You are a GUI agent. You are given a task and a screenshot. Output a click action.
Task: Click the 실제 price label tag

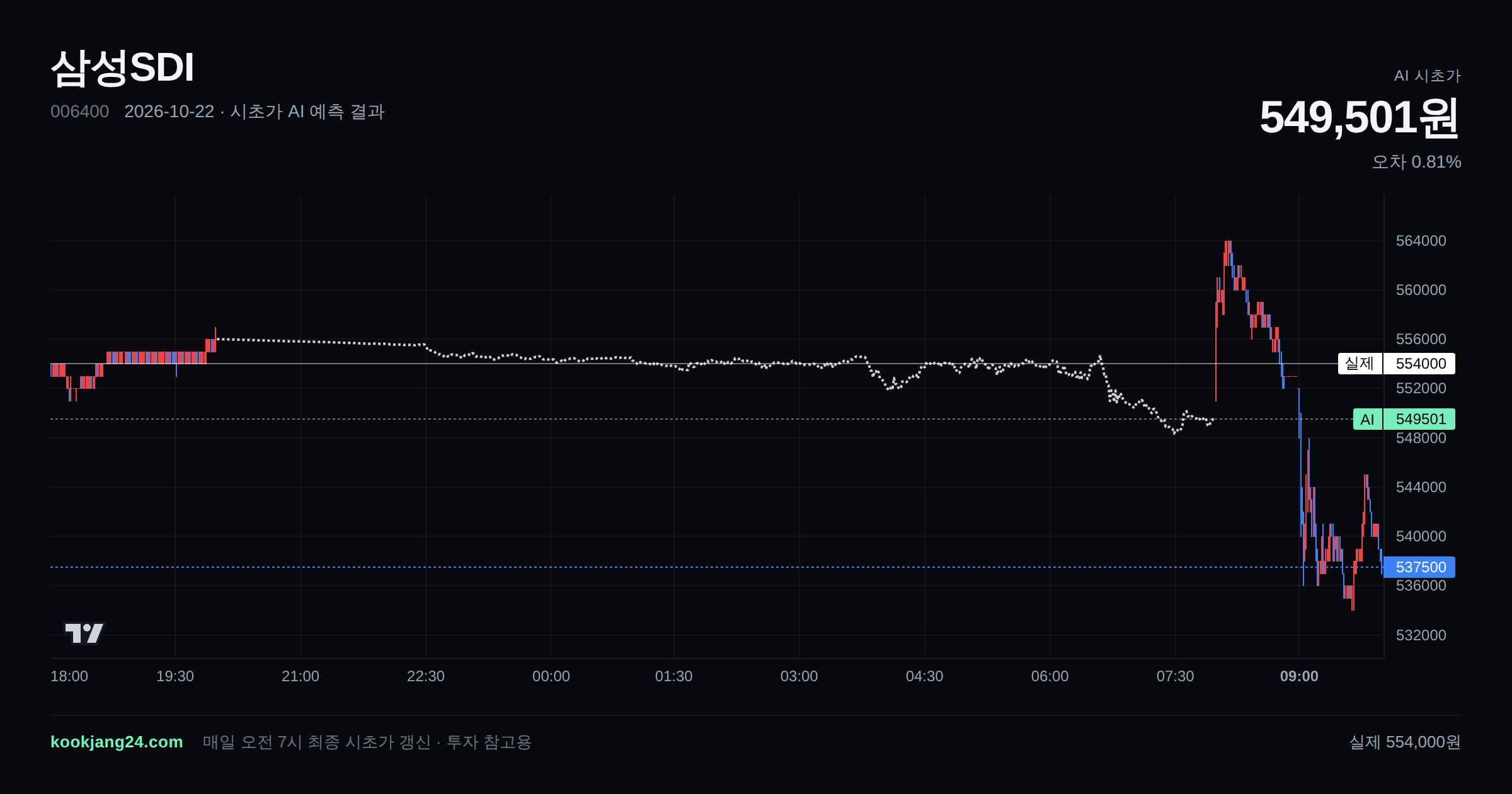1360,364
